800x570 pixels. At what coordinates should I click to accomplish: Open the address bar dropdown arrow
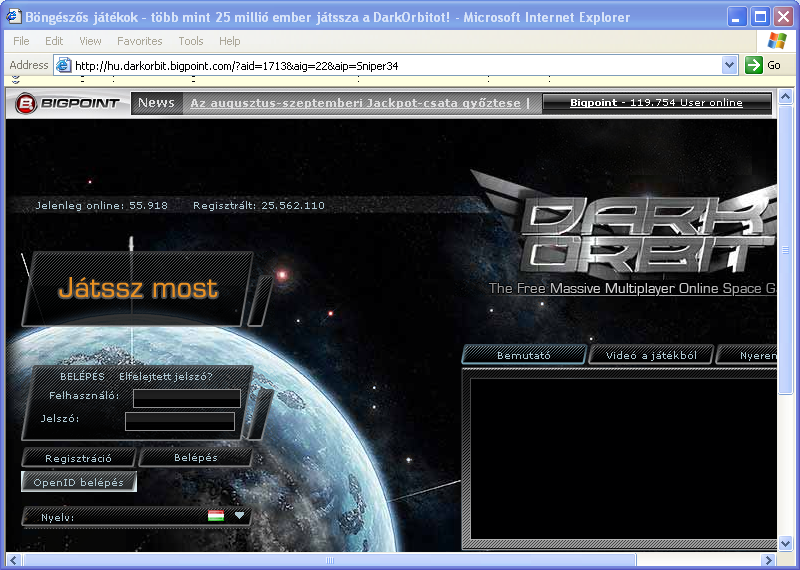pyautogui.click(x=730, y=65)
